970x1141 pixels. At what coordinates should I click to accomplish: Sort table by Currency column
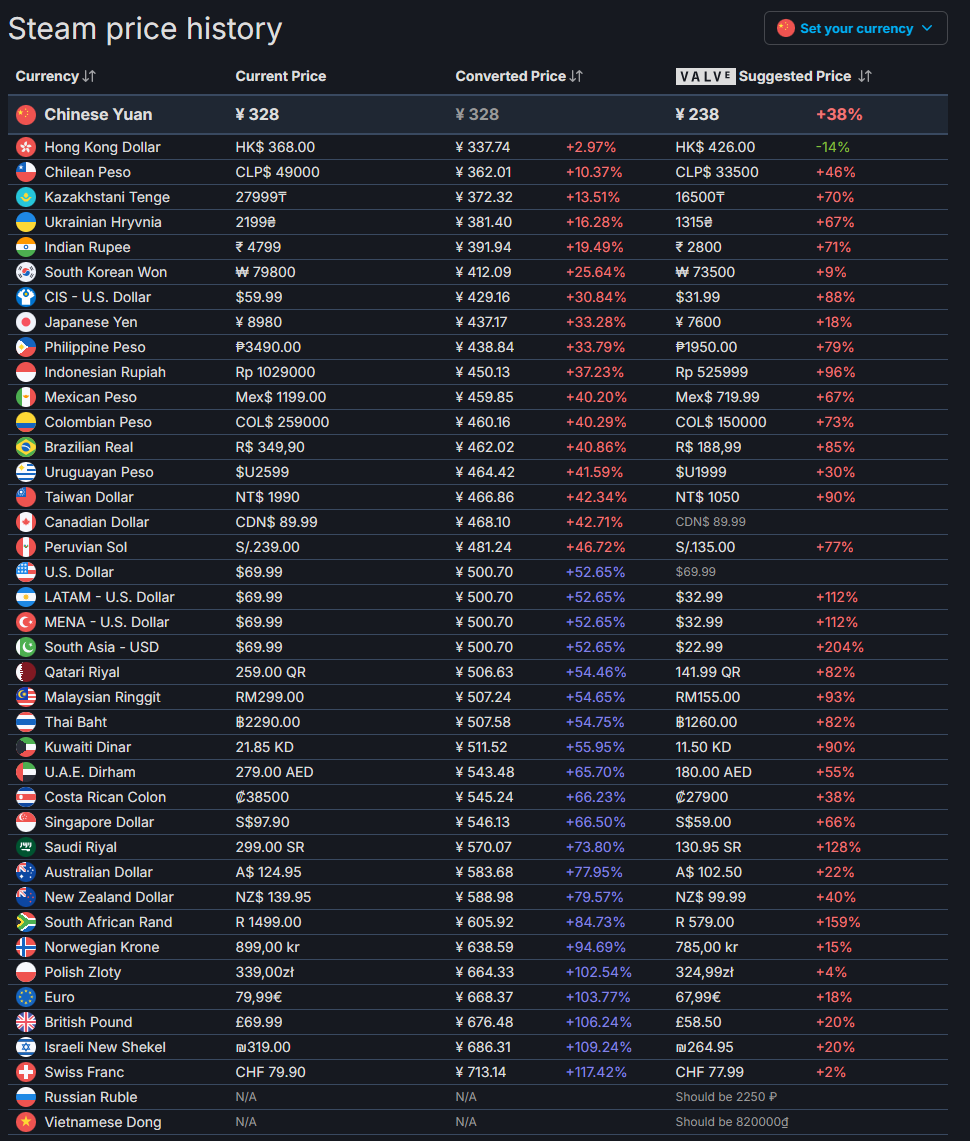(56, 76)
